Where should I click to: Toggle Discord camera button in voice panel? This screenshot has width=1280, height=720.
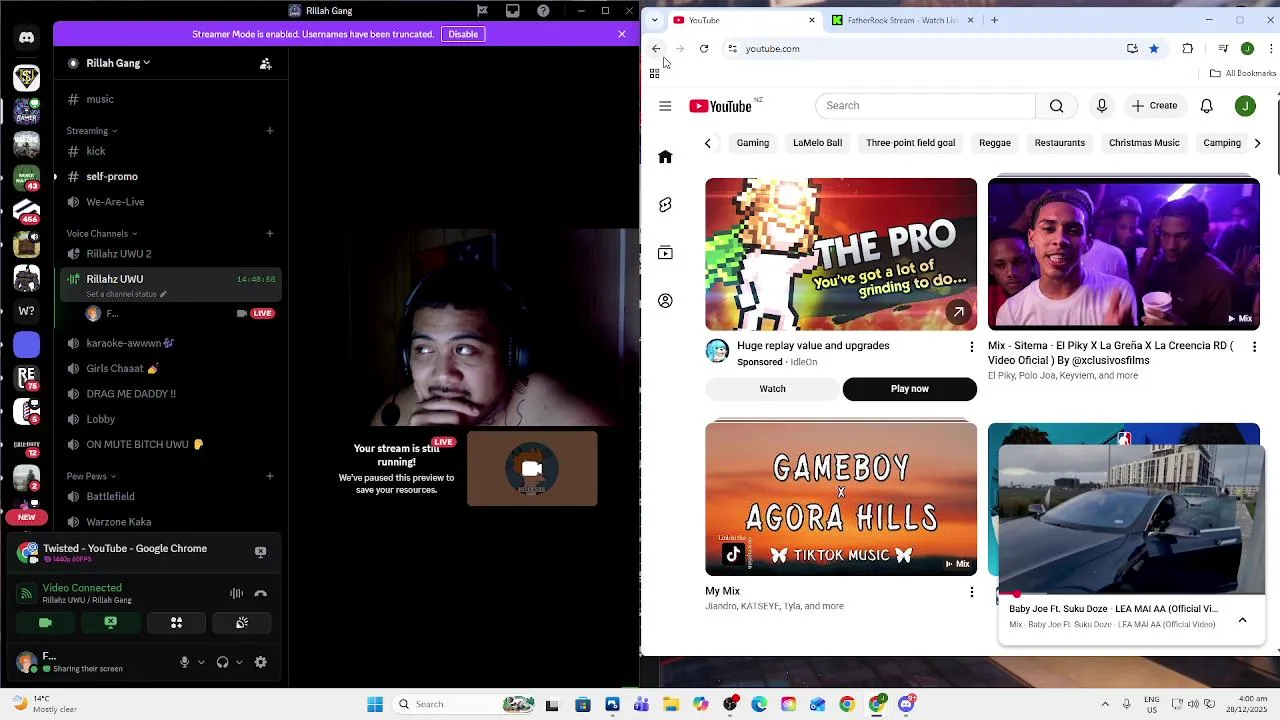click(x=45, y=623)
